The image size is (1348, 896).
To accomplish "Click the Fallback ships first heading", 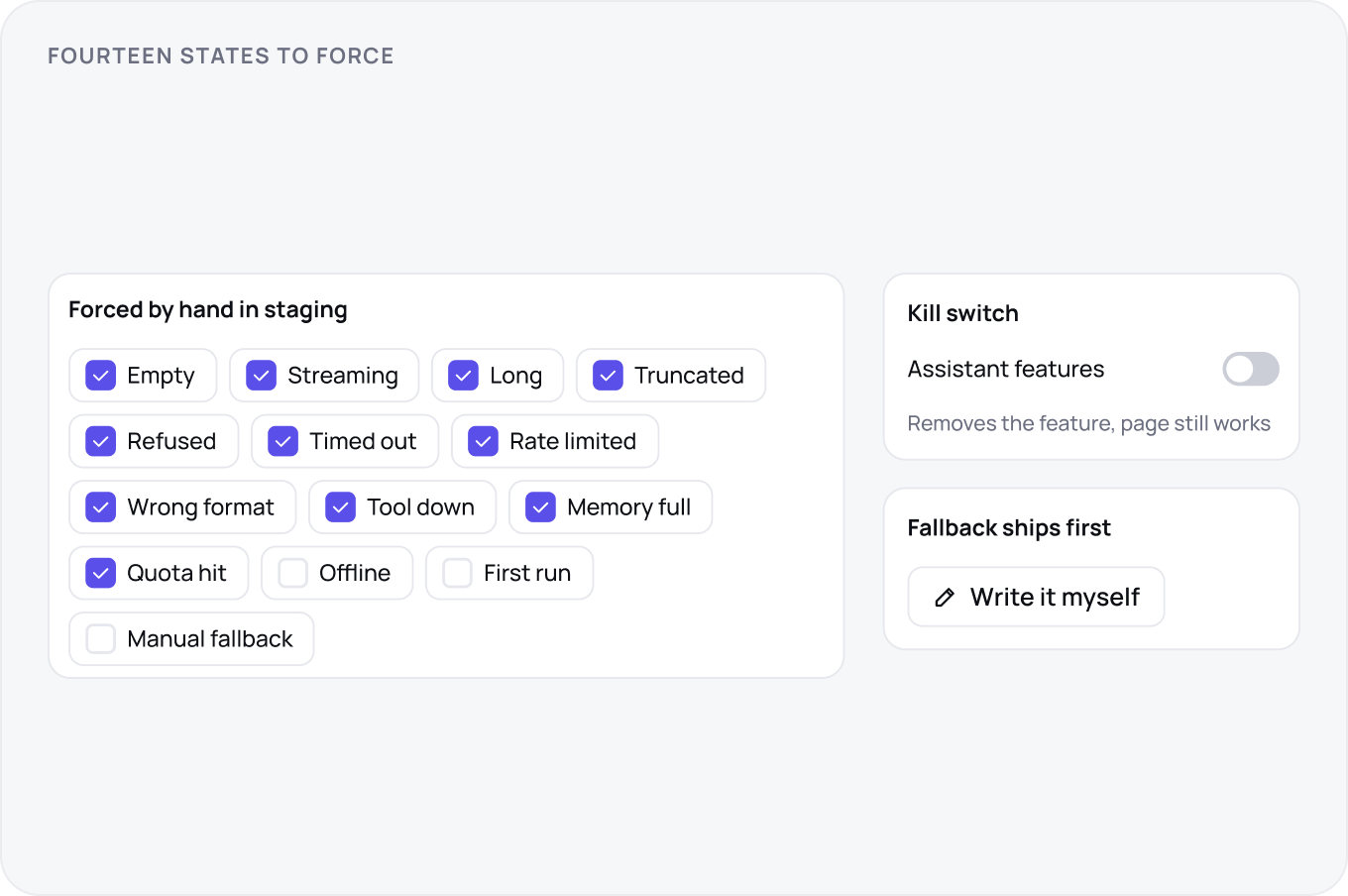I will pyautogui.click(x=1009, y=528).
